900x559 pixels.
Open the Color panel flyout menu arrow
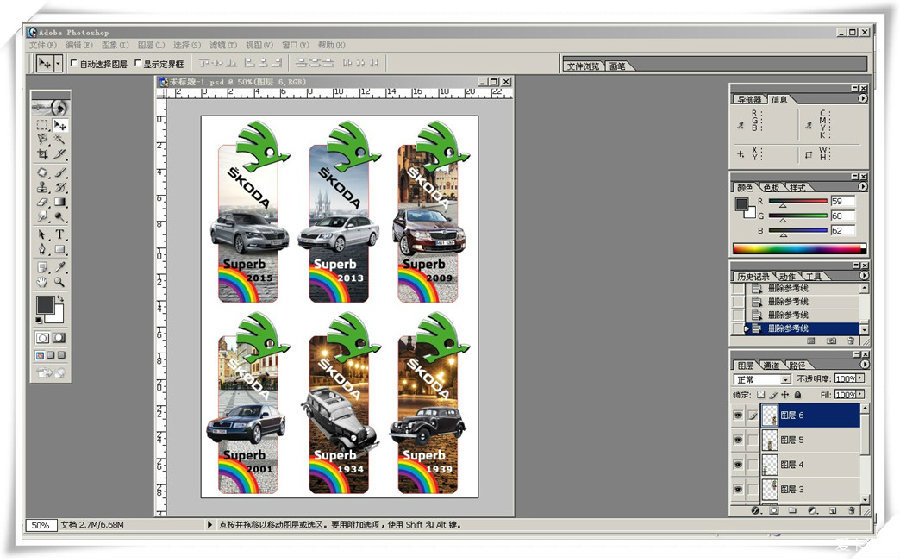(x=863, y=187)
